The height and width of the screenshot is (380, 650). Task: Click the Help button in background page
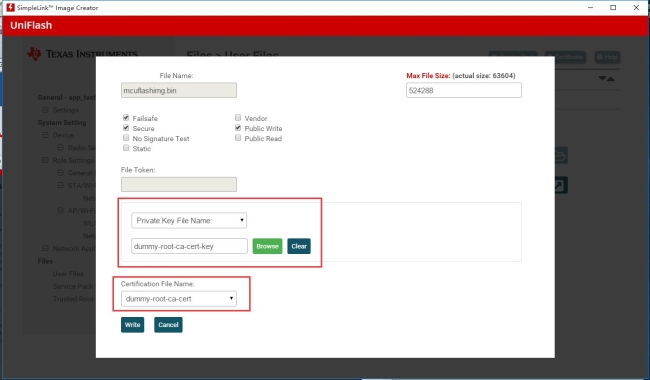point(607,57)
